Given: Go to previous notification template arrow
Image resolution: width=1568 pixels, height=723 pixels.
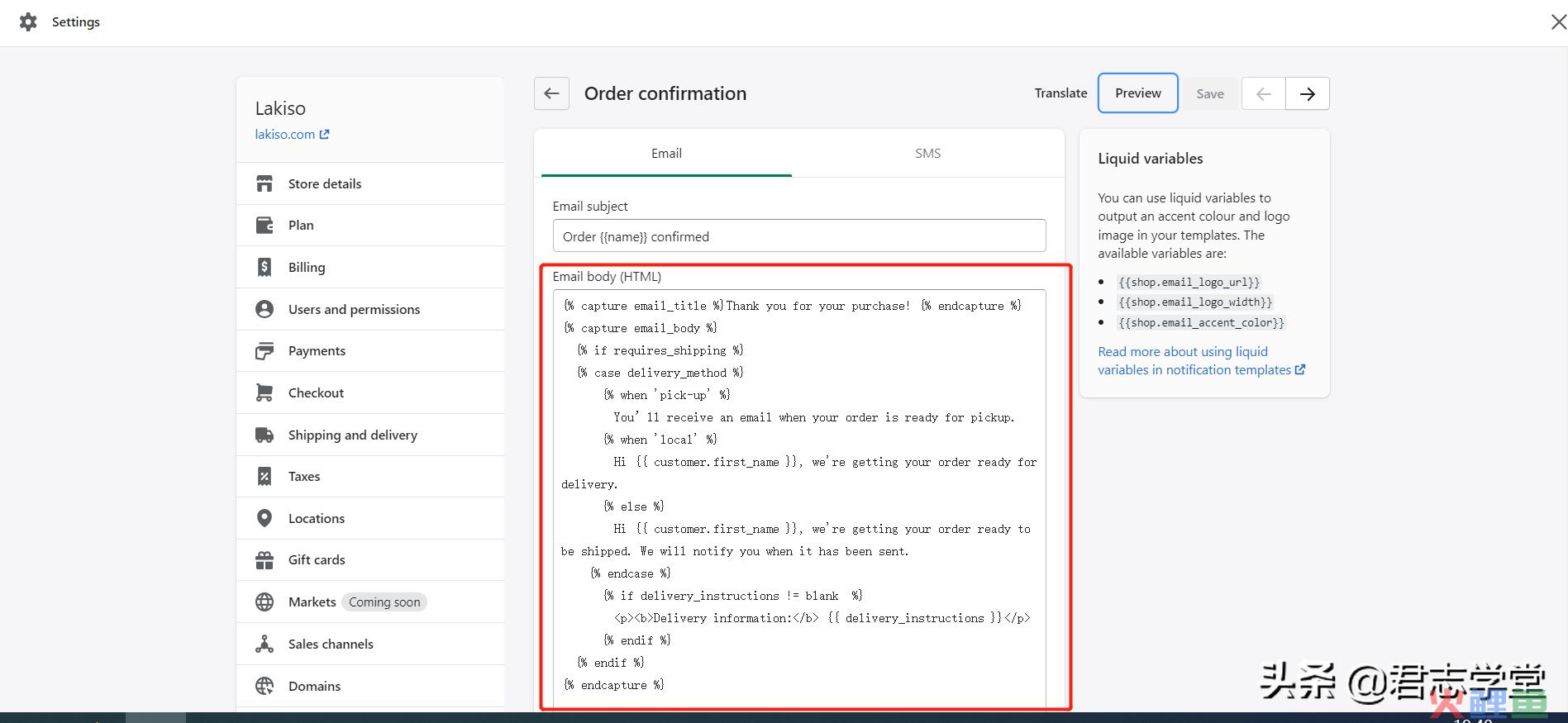Looking at the screenshot, I should [x=1264, y=94].
